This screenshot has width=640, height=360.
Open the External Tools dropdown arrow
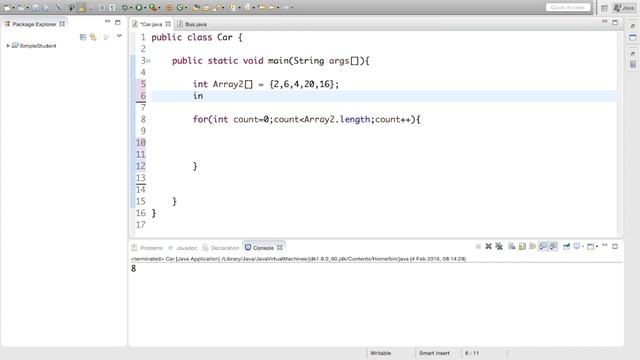[x=159, y=8]
